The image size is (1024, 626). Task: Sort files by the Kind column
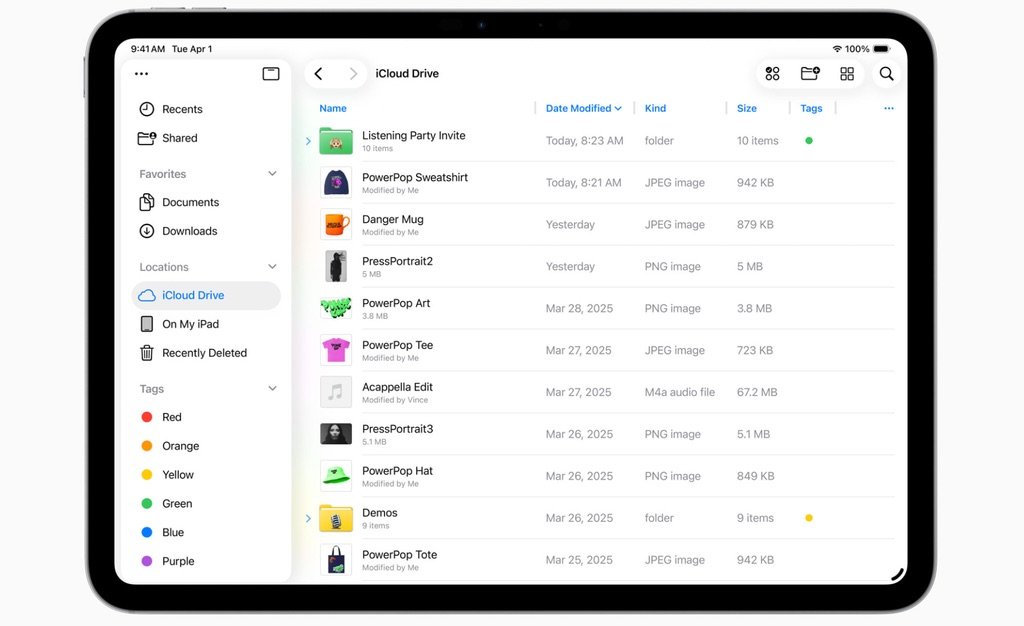[655, 108]
